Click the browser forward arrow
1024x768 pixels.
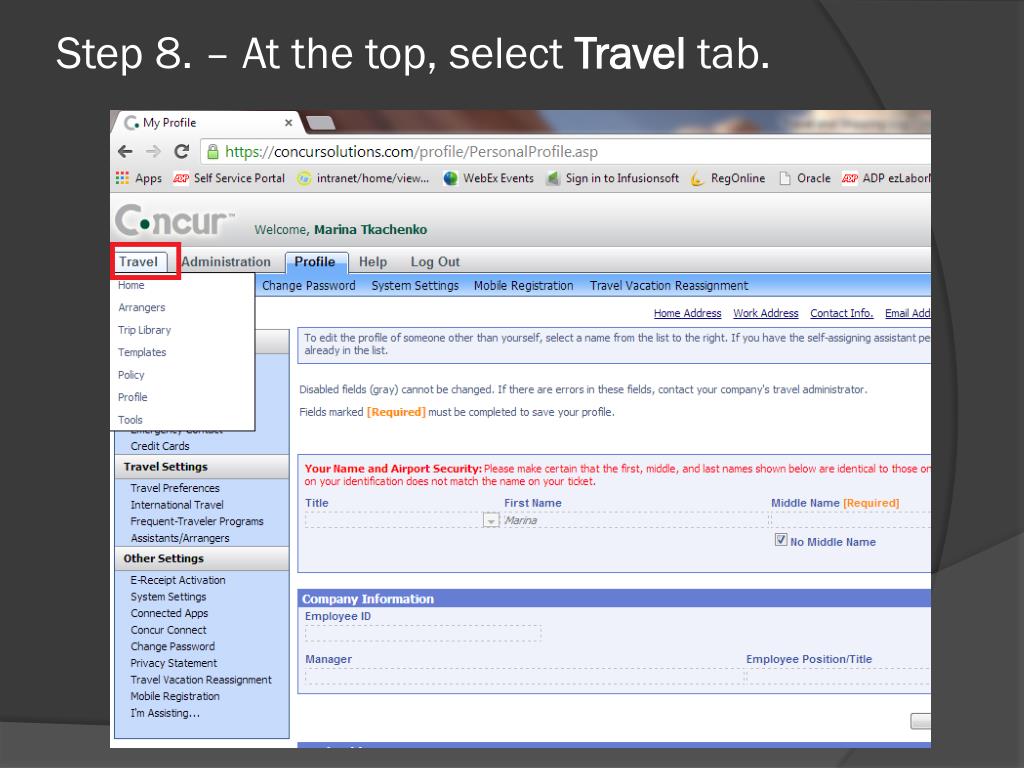pos(153,152)
